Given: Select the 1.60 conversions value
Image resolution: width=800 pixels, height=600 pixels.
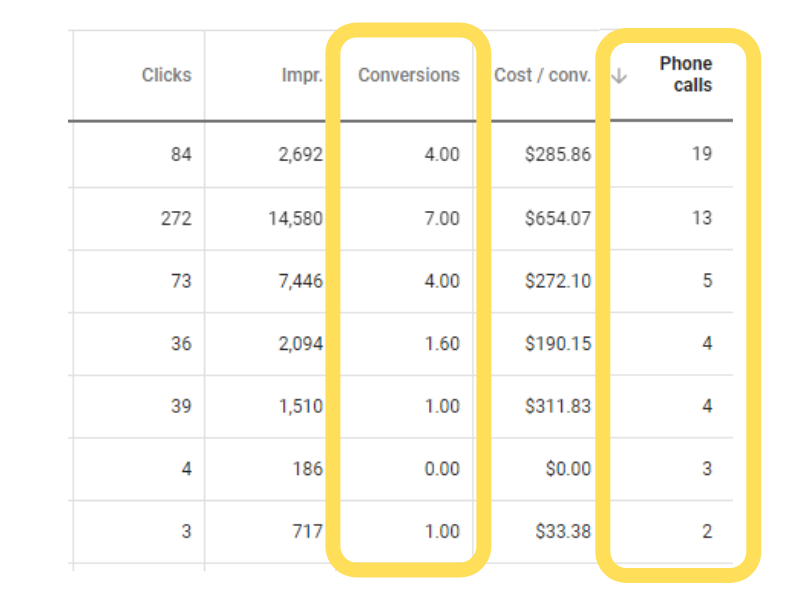Looking at the screenshot, I should (x=442, y=343).
